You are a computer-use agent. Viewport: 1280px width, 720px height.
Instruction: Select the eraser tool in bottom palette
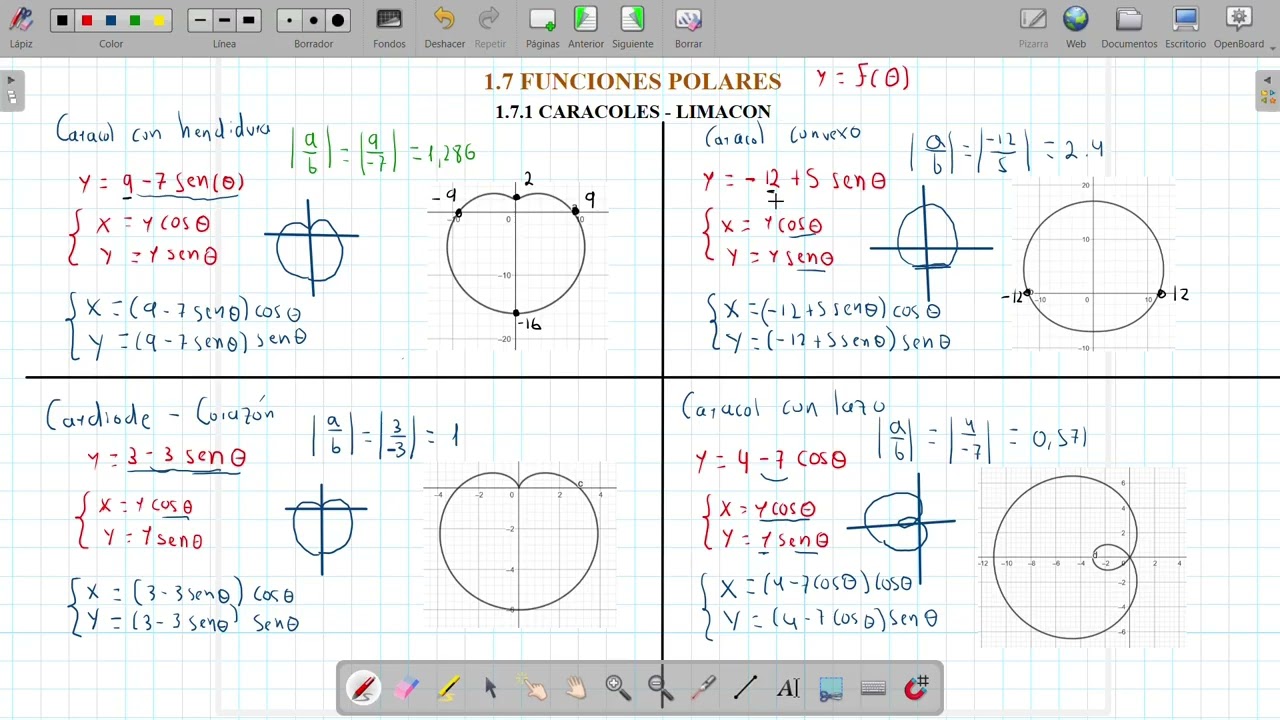[x=406, y=688]
